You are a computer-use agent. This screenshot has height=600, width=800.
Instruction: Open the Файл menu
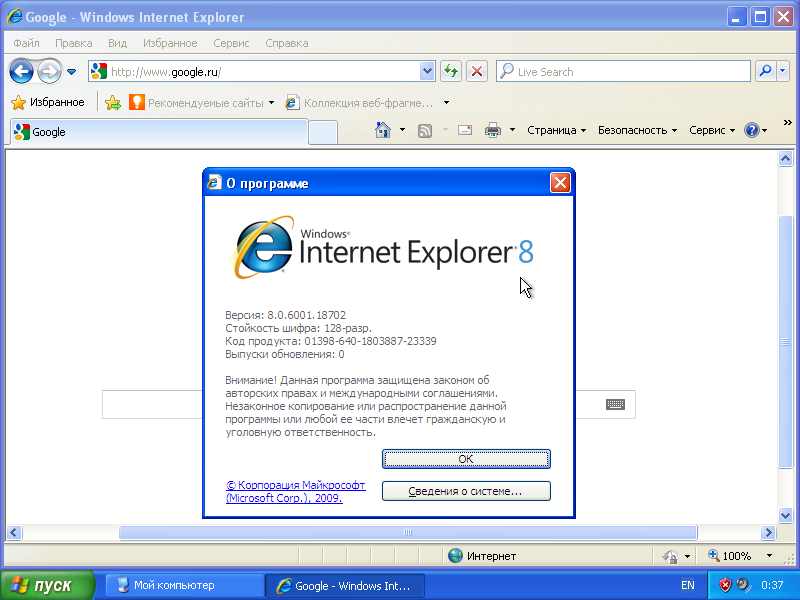click(27, 43)
